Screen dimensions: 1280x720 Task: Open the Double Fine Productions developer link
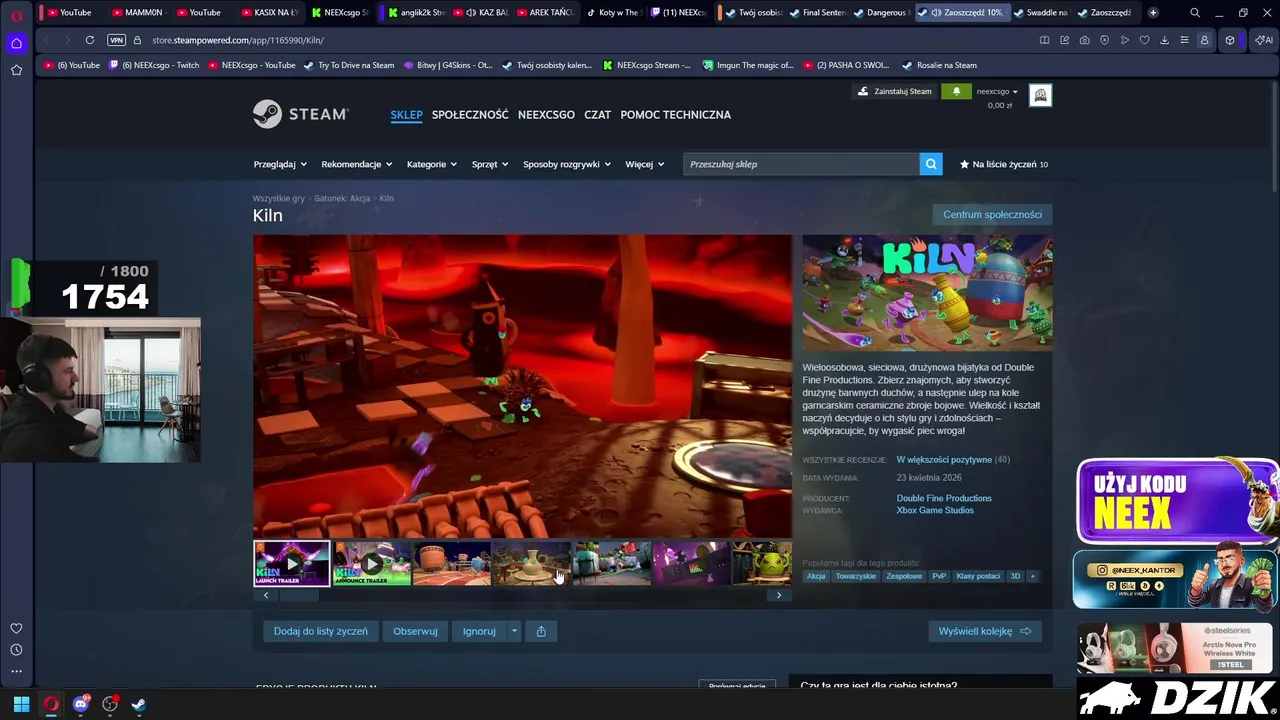tap(944, 498)
